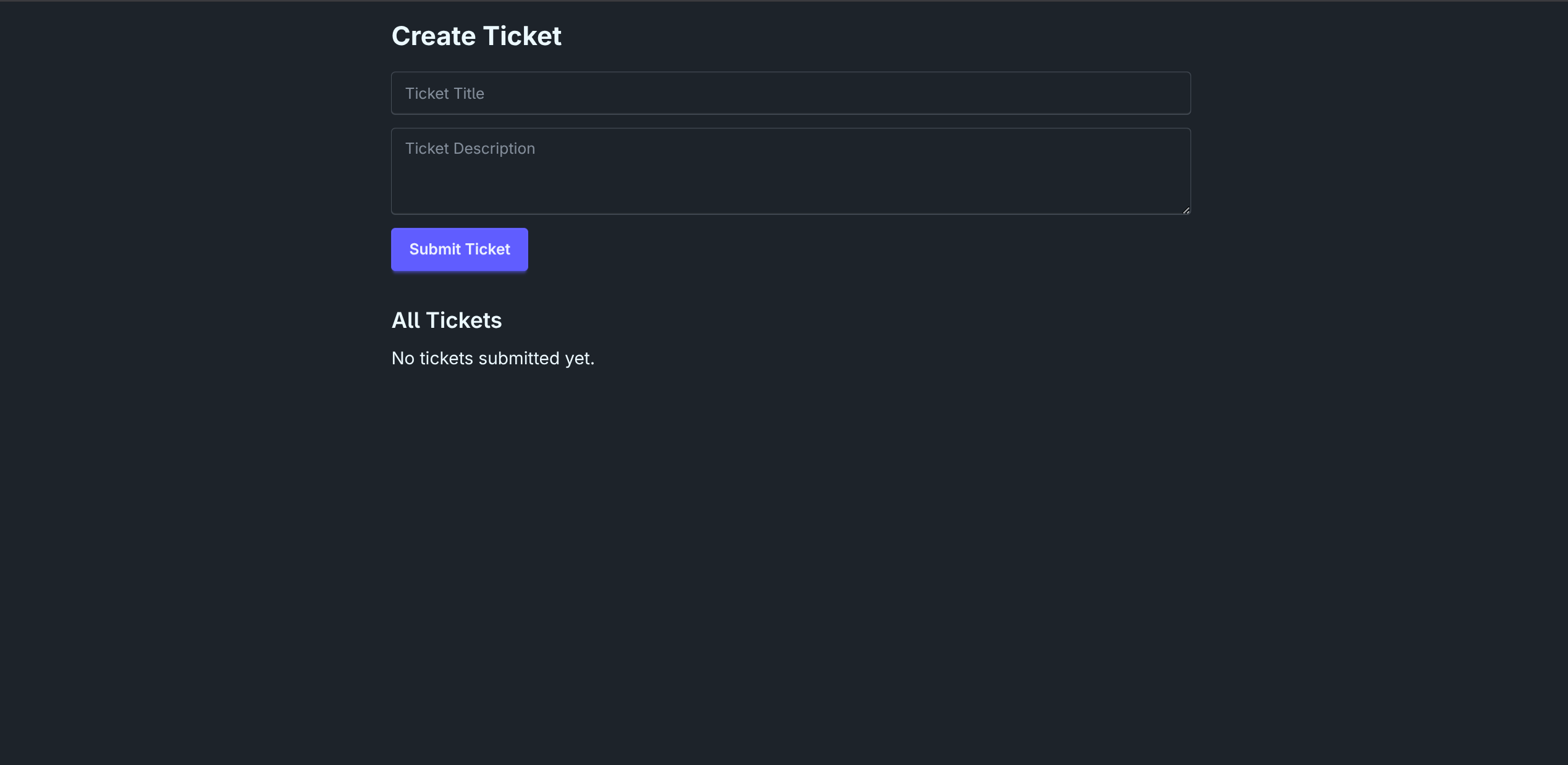Click the purple Submit Ticket control
This screenshot has width=1568, height=765.
[459, 249]
